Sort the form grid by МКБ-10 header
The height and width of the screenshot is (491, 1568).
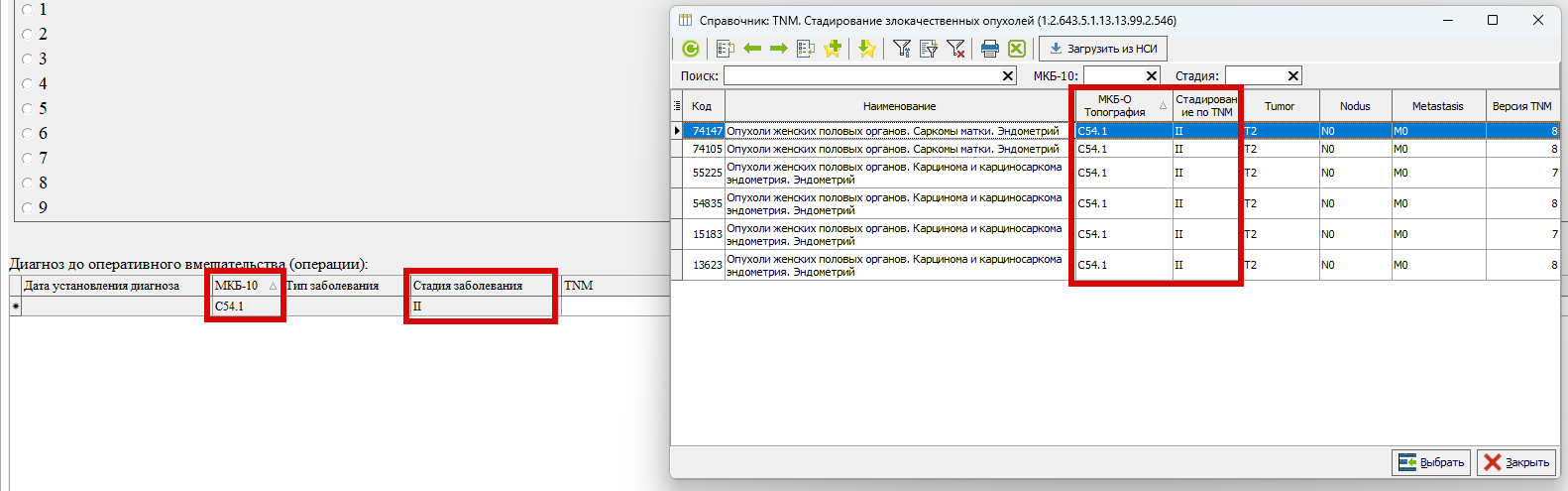246,286
